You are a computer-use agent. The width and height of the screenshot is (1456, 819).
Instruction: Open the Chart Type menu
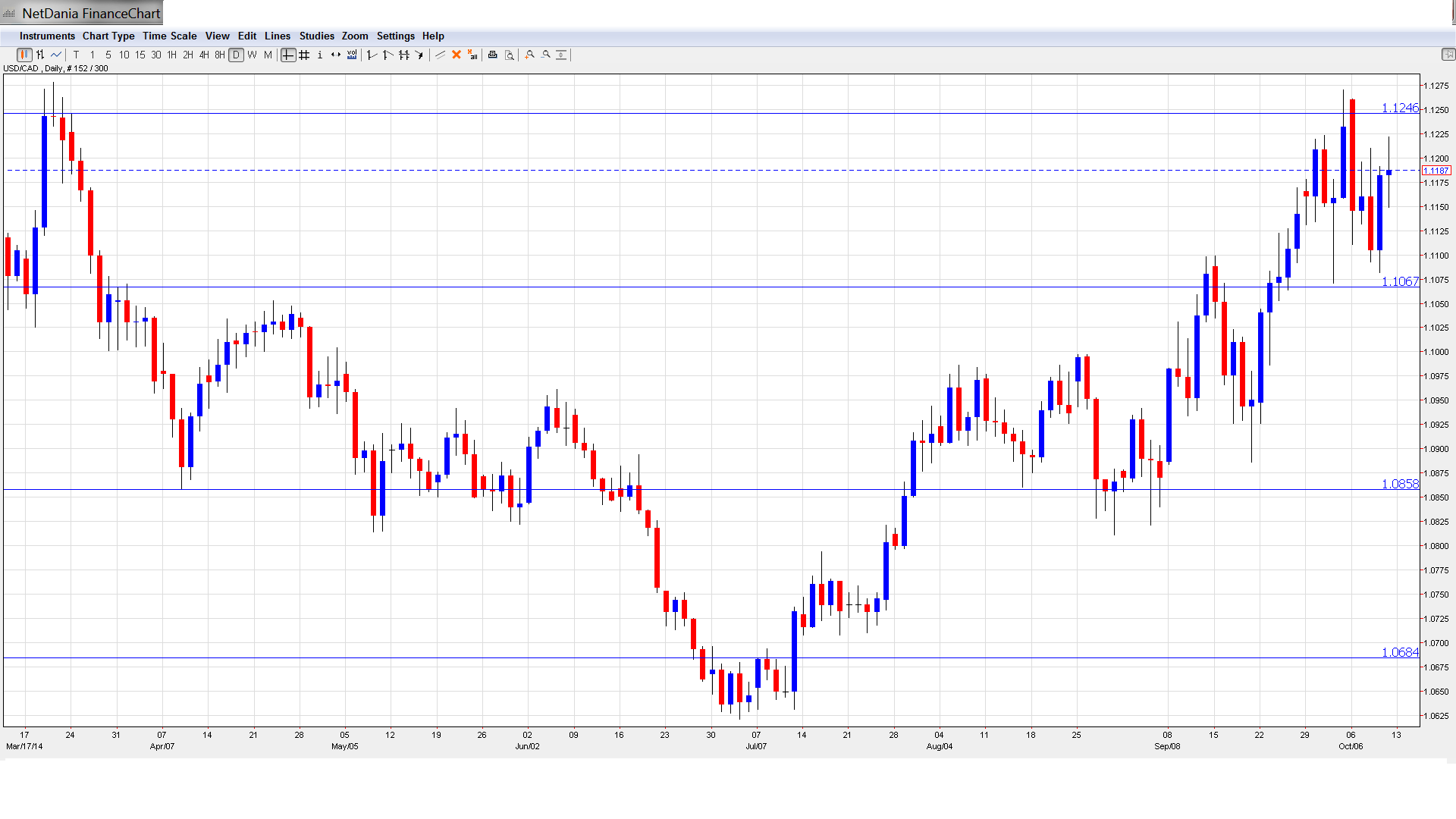(108, 36)
